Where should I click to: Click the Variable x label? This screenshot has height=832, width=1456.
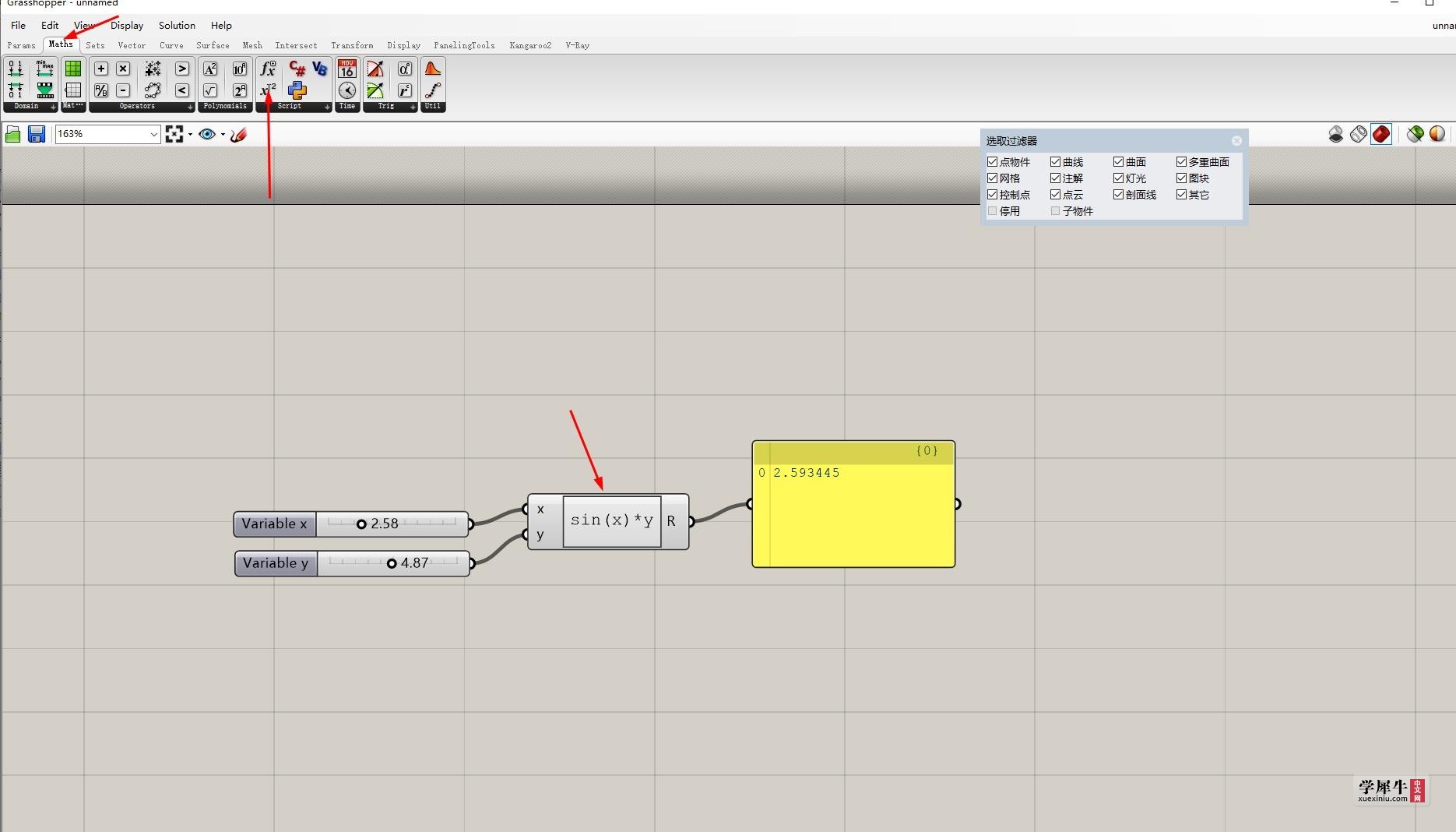[x=275, y=524]
